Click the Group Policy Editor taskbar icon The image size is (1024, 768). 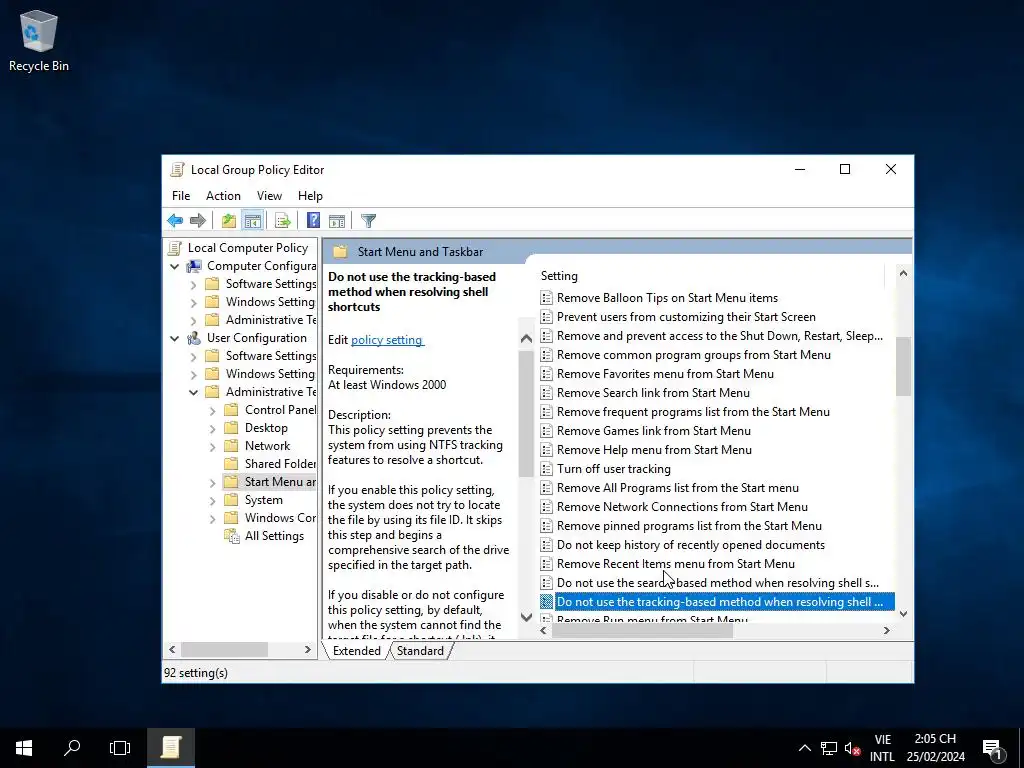(170, 748)
